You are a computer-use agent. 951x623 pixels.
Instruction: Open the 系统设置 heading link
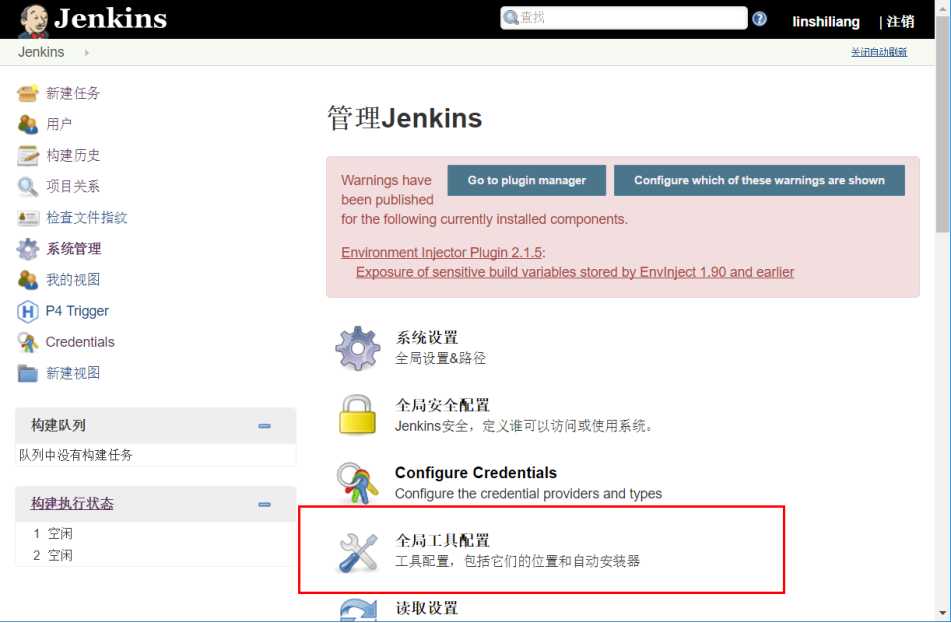click(x=426, y=337)
